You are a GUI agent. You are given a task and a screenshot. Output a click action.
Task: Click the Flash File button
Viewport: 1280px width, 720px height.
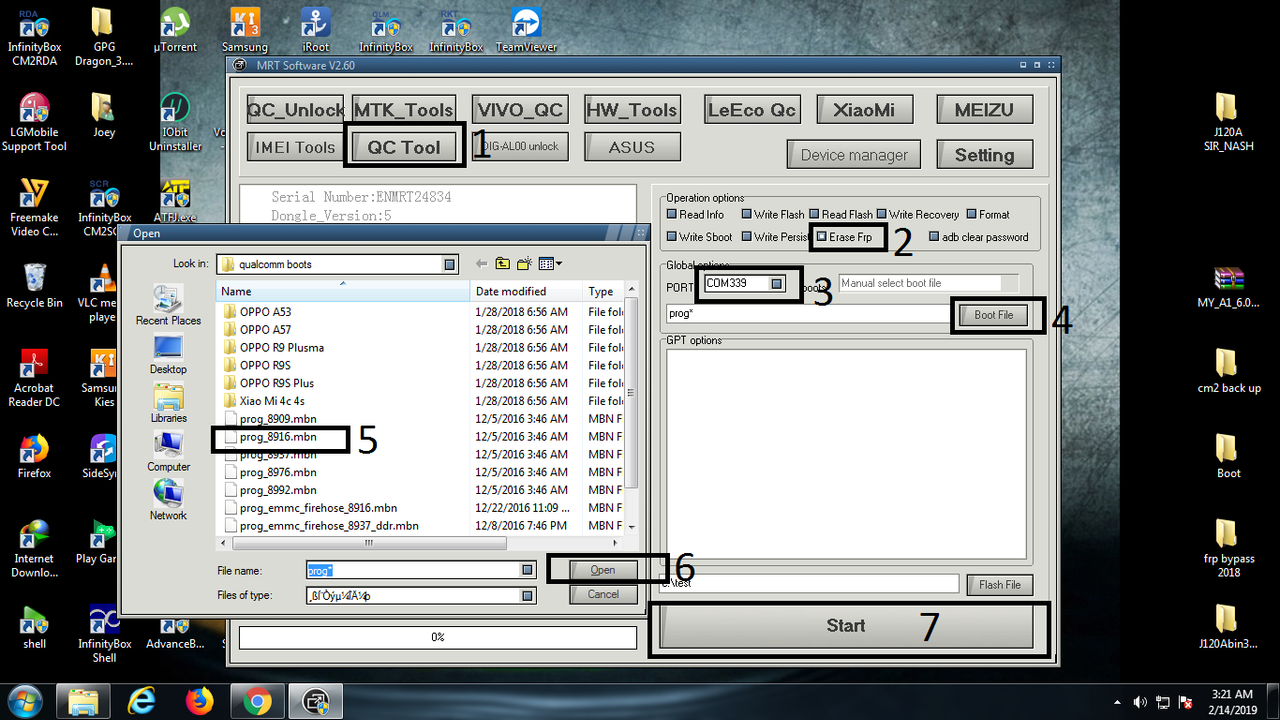1000,585
